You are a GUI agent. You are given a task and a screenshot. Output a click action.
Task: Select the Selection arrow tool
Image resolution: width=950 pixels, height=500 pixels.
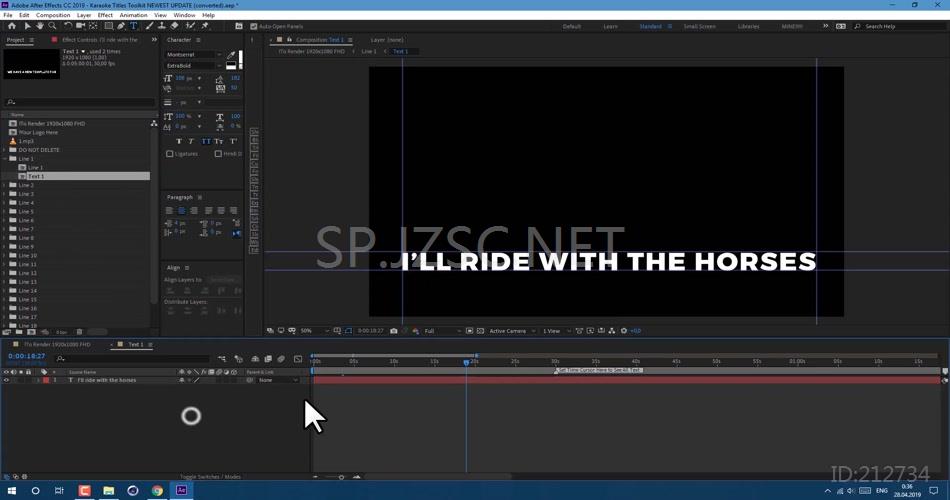click(27, 26)
